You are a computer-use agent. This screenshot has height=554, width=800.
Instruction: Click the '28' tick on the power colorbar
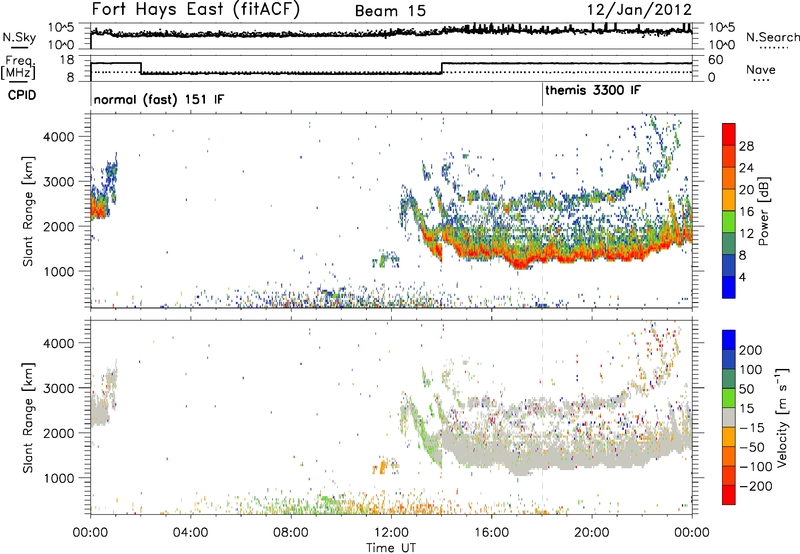click(746, 146)
